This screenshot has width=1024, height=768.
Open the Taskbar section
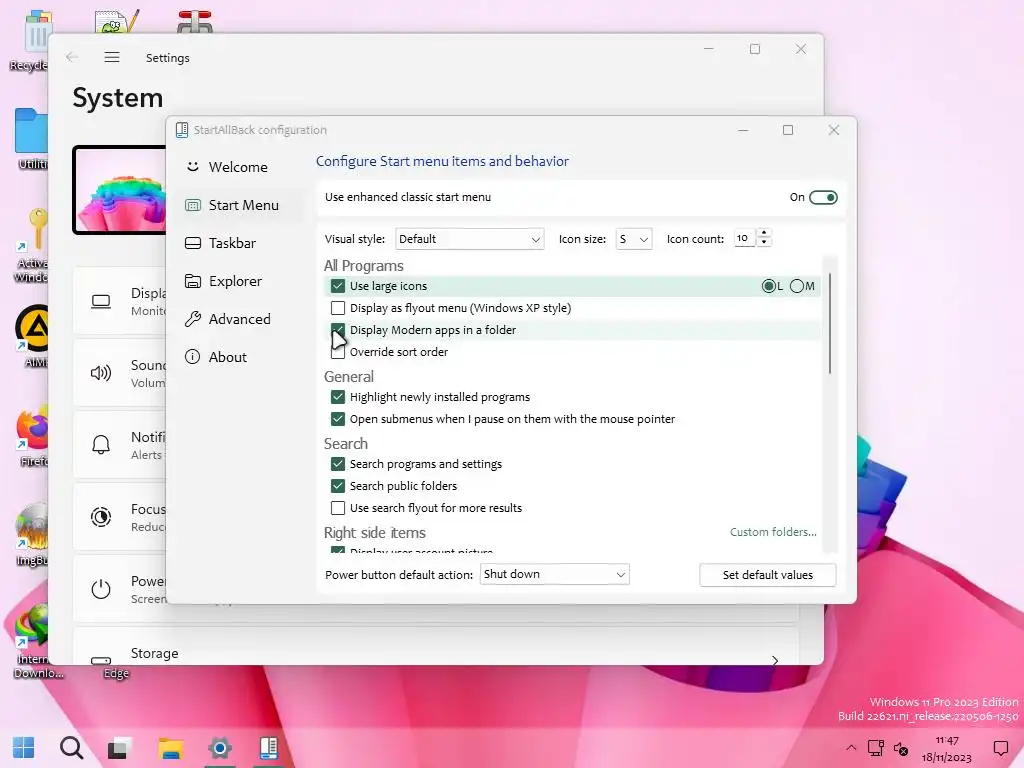[232, 243]
